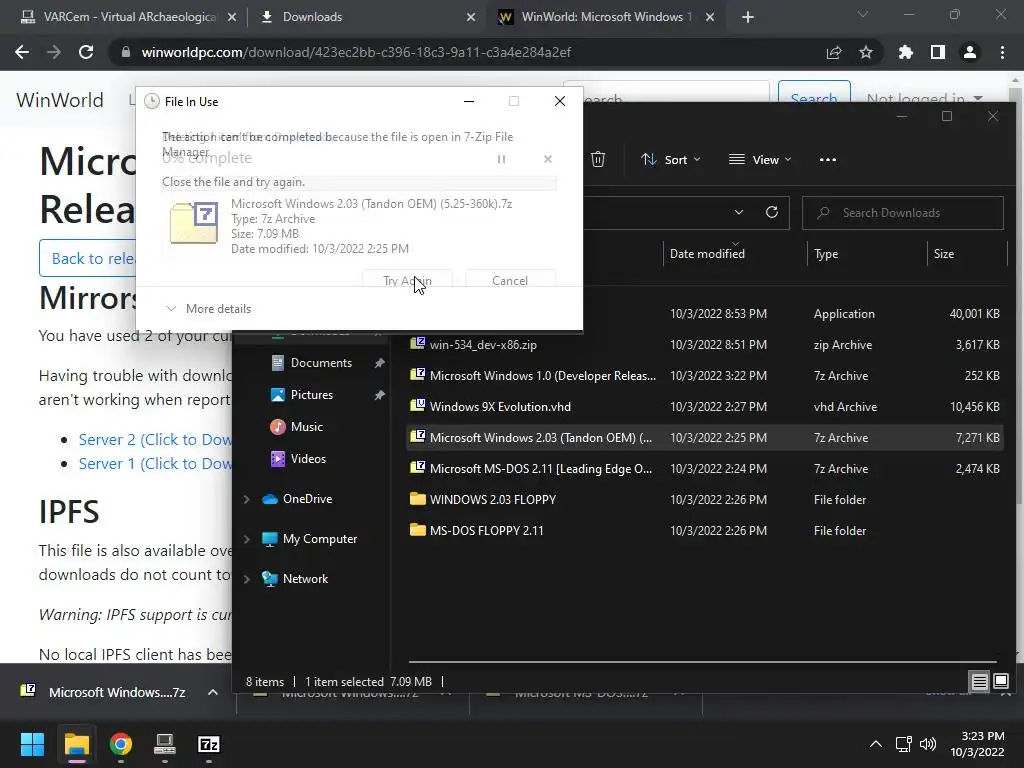Cancel the operation via small X icon

548,159
